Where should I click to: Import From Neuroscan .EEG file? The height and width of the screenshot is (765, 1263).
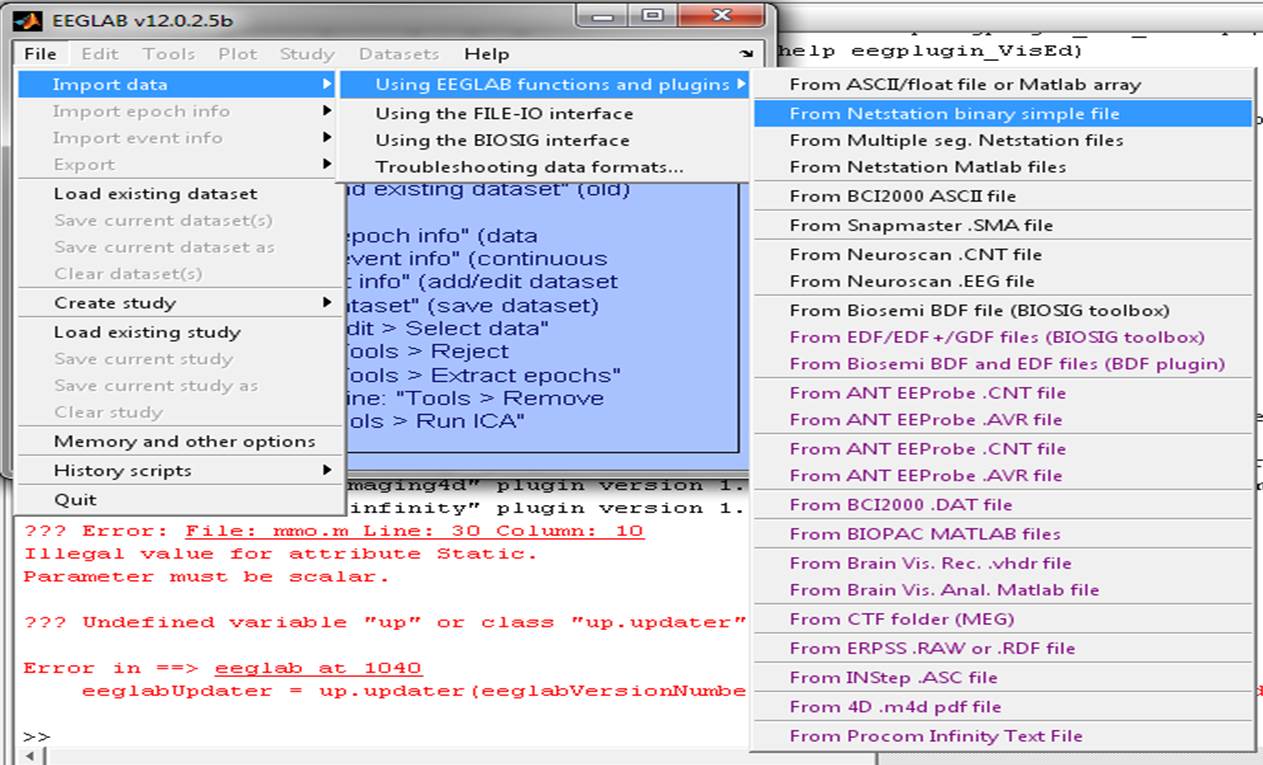point(1003,281)
